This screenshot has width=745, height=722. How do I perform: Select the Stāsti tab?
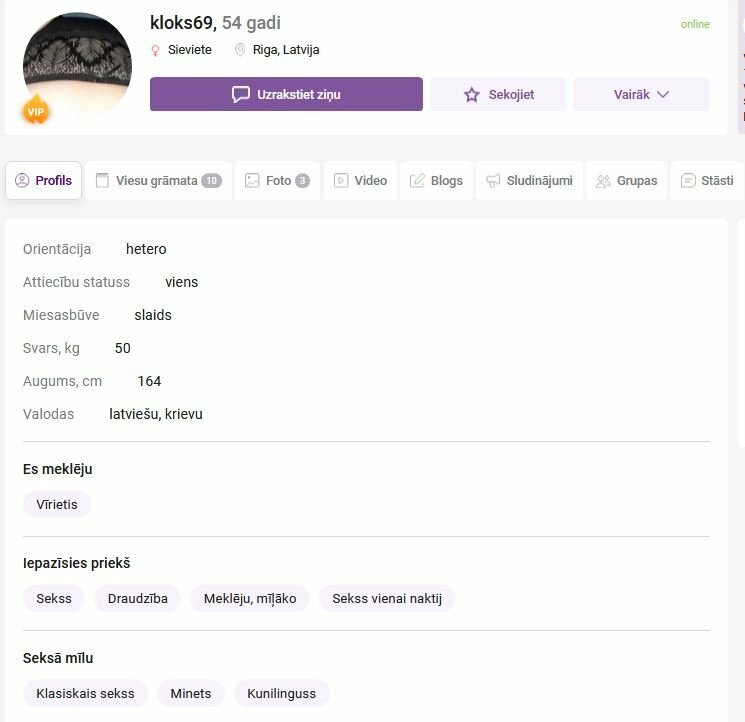707,180
